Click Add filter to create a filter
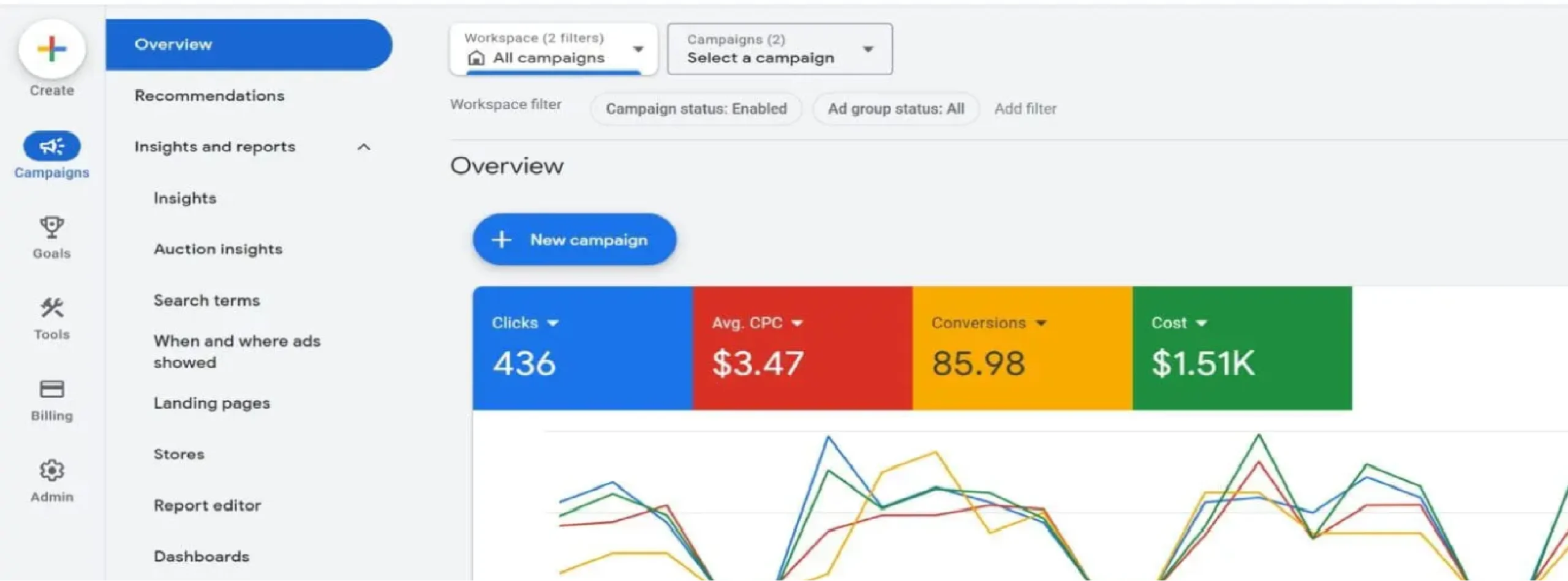1568x581 pixels. coord(1026,108)
